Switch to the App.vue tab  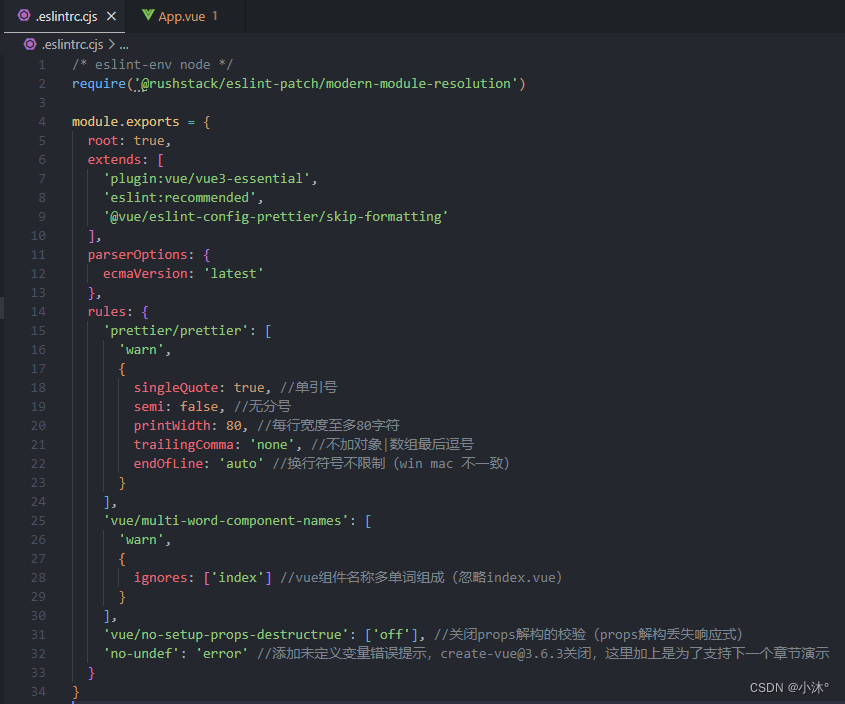(x=180, y=16)
